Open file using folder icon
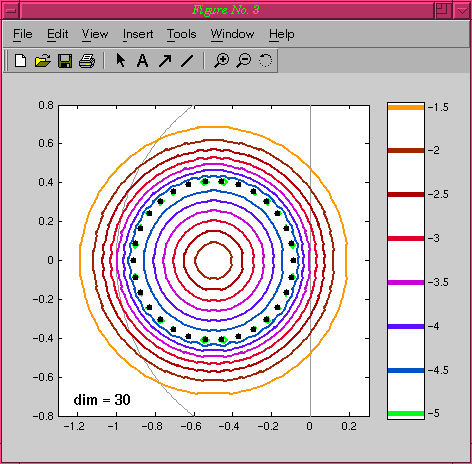 coord(43,61)
